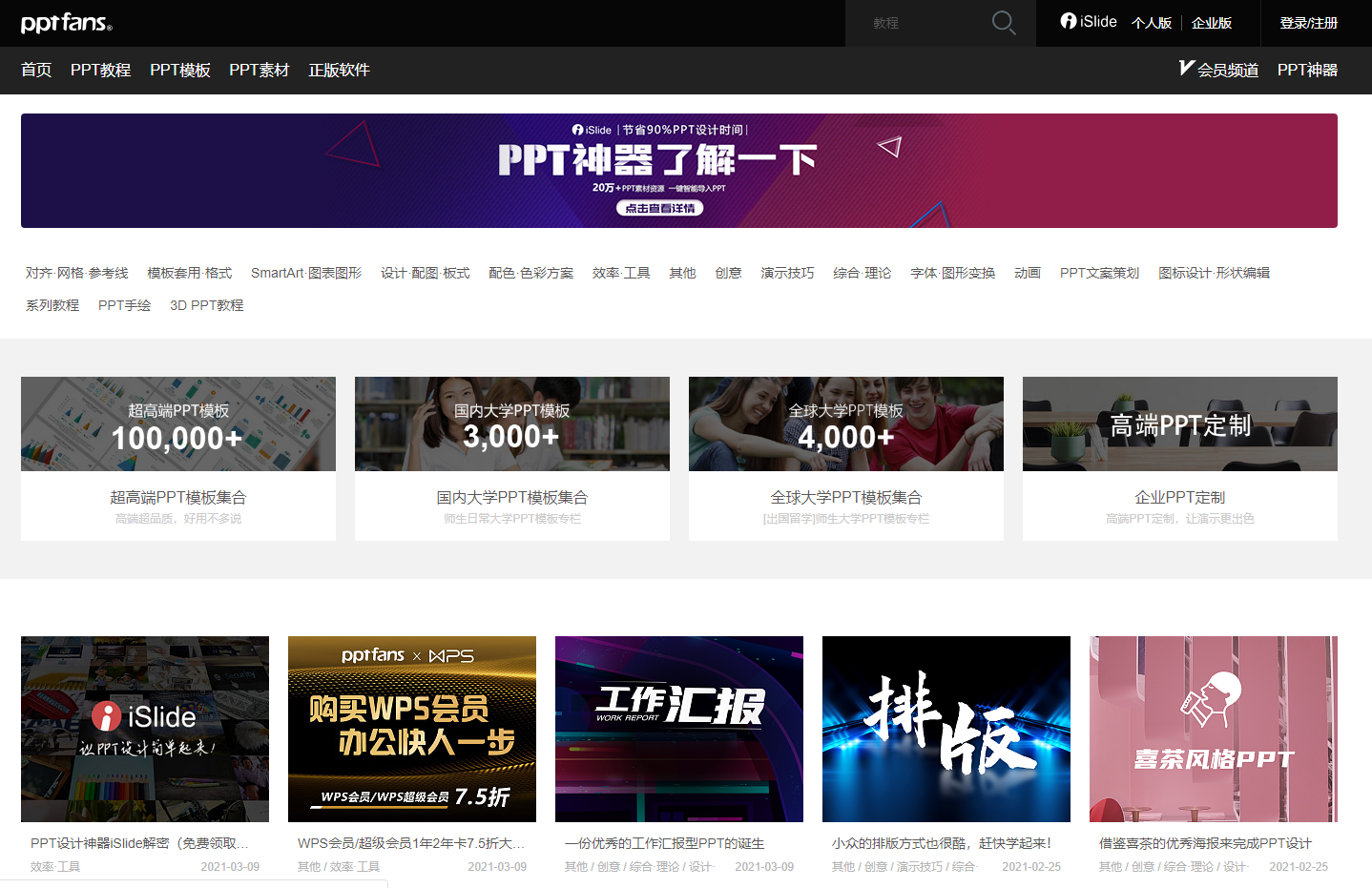This screenshot has height=888, width=1372.
Task: Select 演示技巧 category in filter row
Action: point(788,273)
